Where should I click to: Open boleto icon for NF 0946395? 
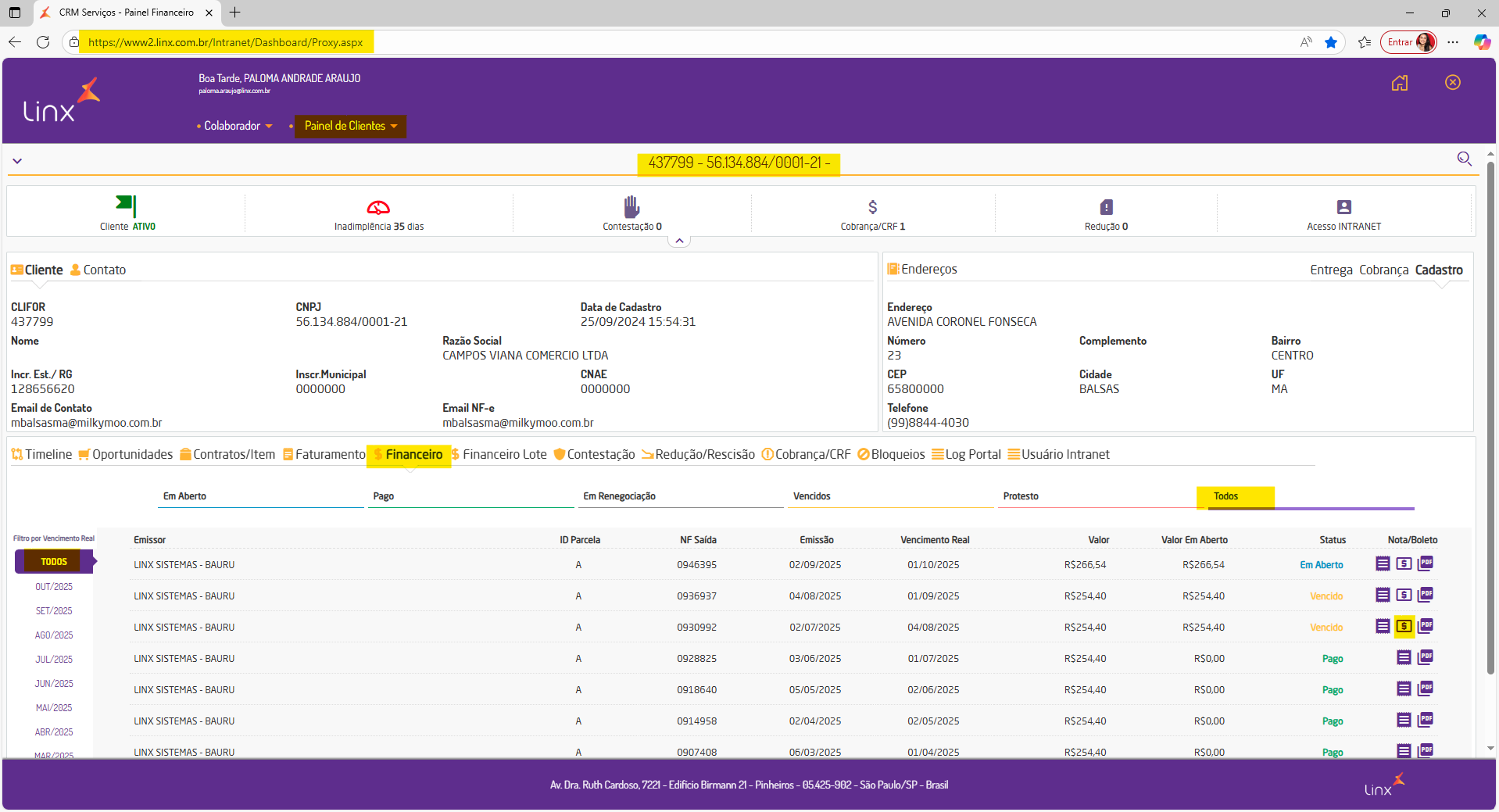pos(1404,563)
